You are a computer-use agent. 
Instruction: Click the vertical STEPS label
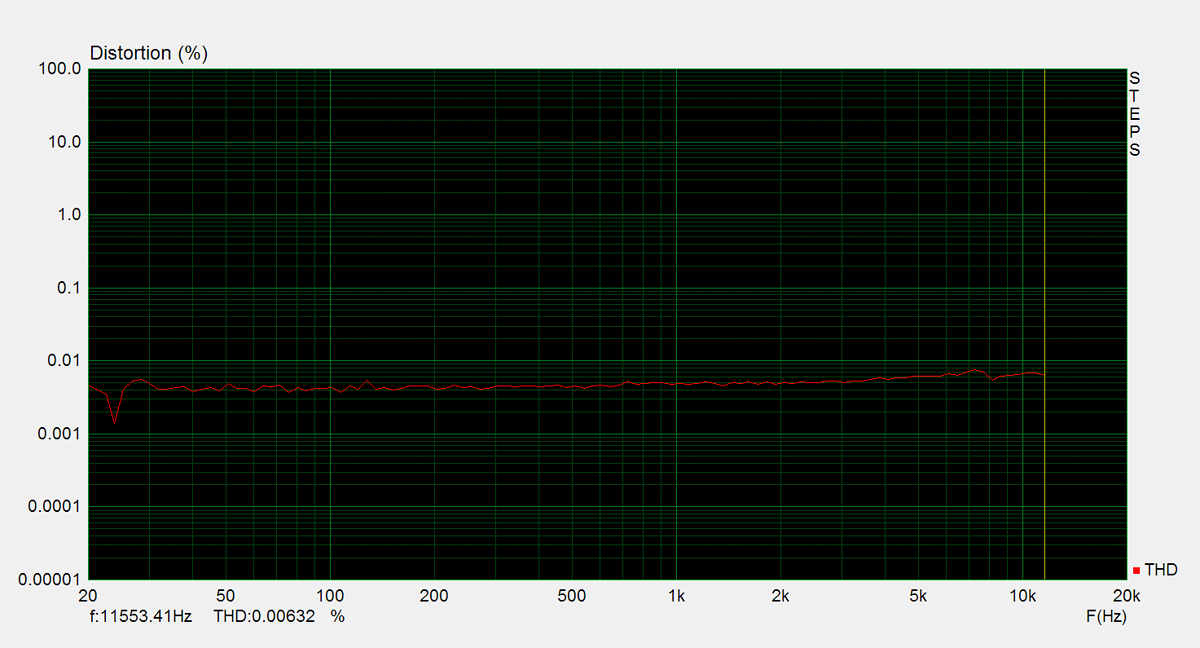coord(1134,114)
